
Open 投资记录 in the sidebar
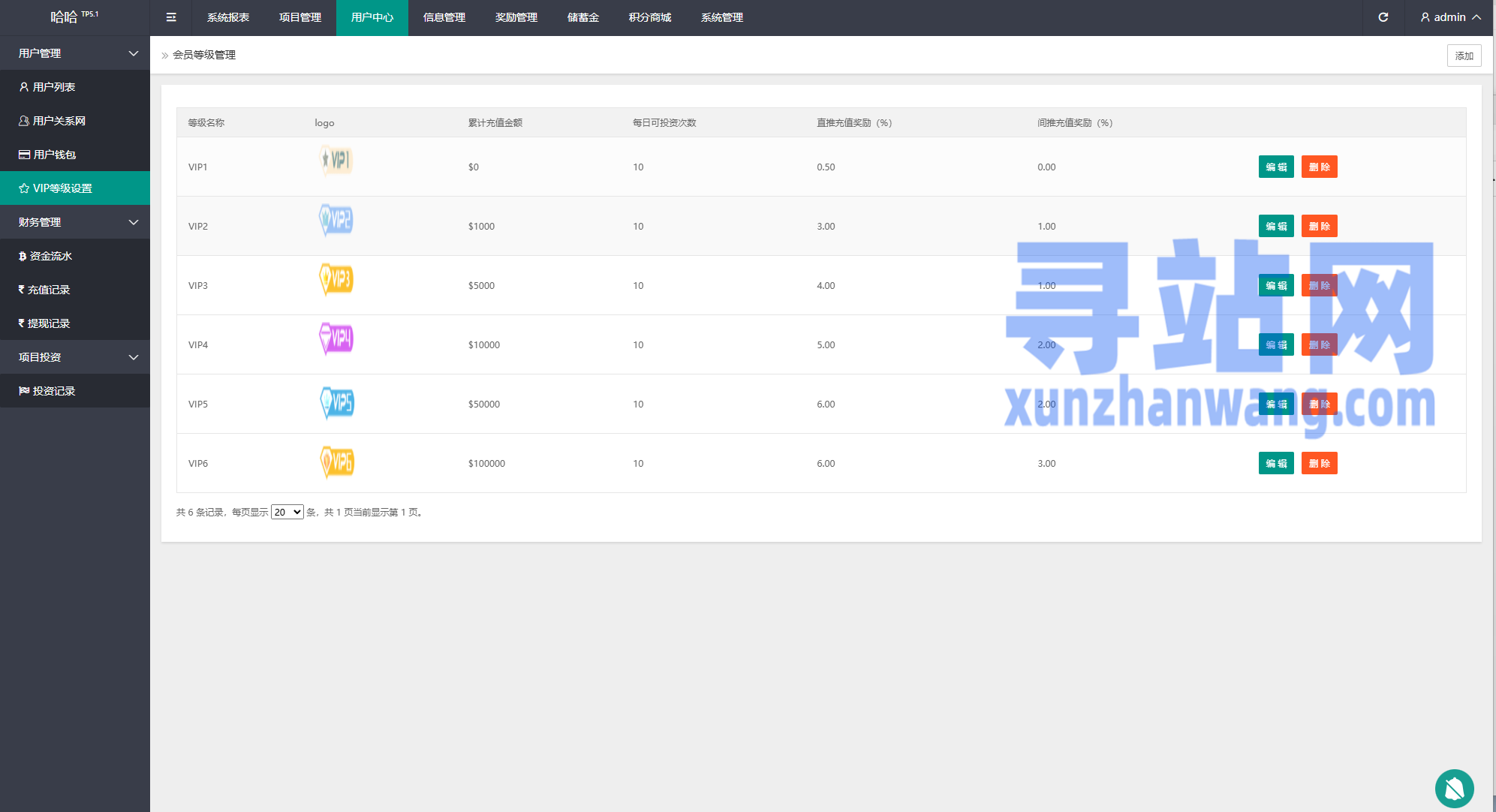pyautogui.click(x=53, y=391)
